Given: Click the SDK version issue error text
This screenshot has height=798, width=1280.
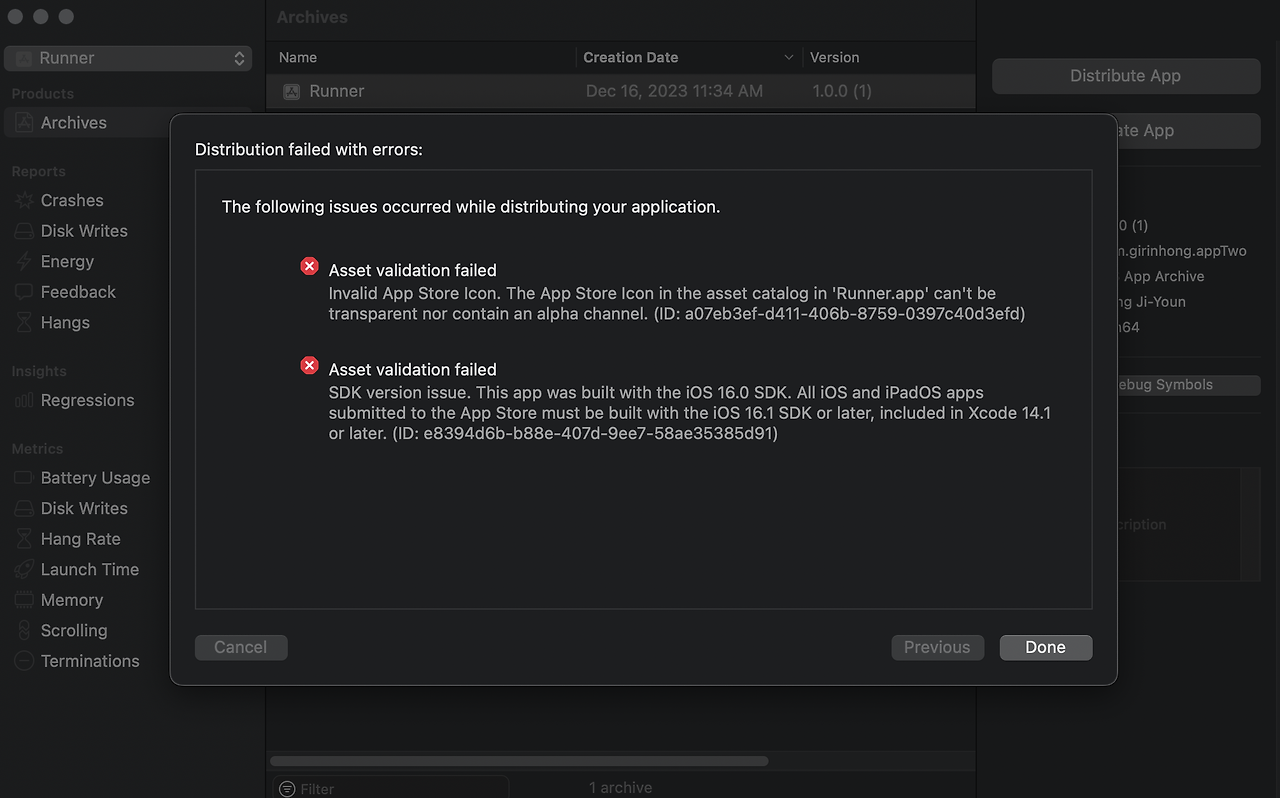Looking at the screenshot, I should (690, 413).
